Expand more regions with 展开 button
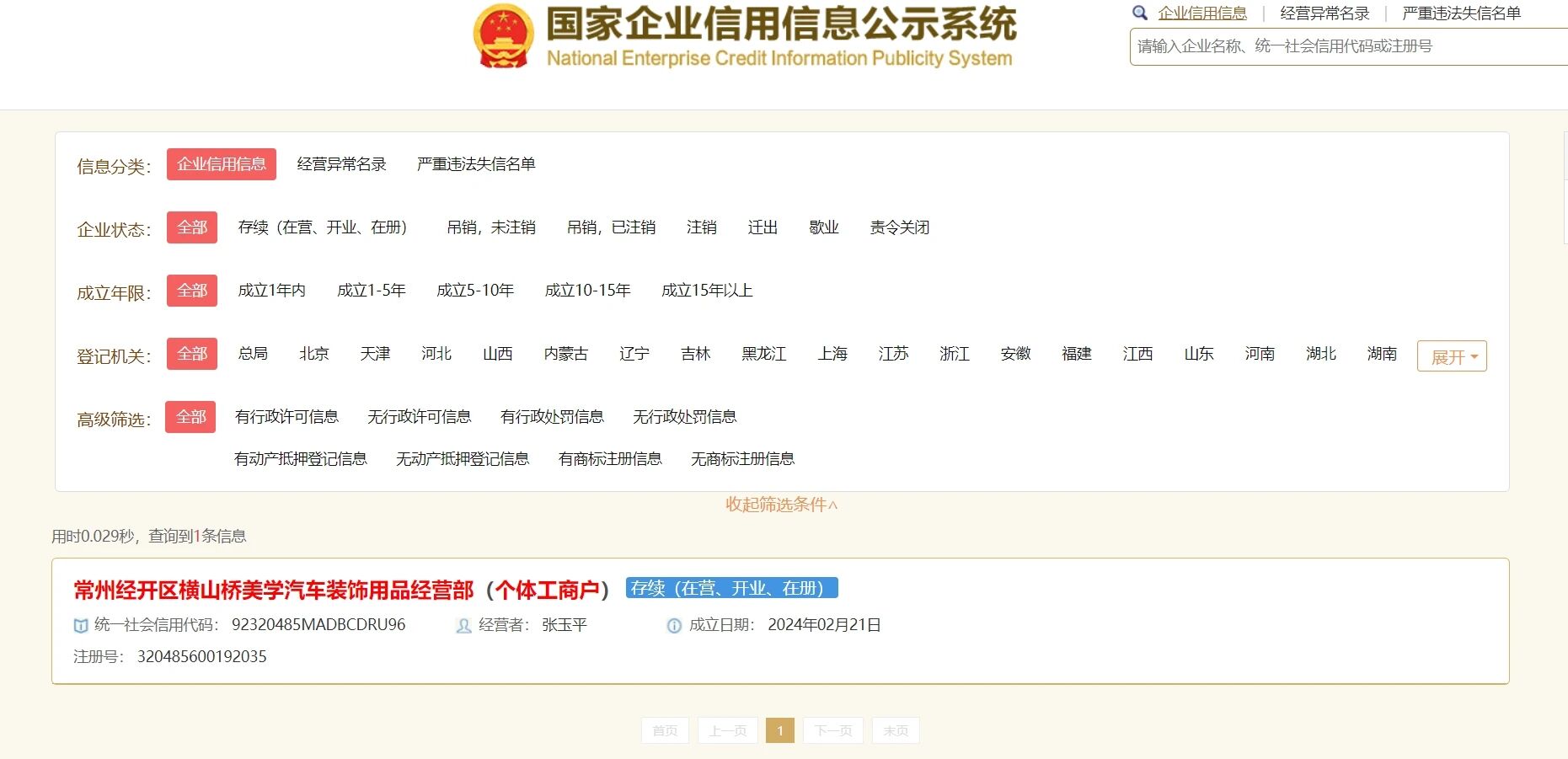Image resolution: width=1568 pixels, height=759 pixels. point(1452,356)
